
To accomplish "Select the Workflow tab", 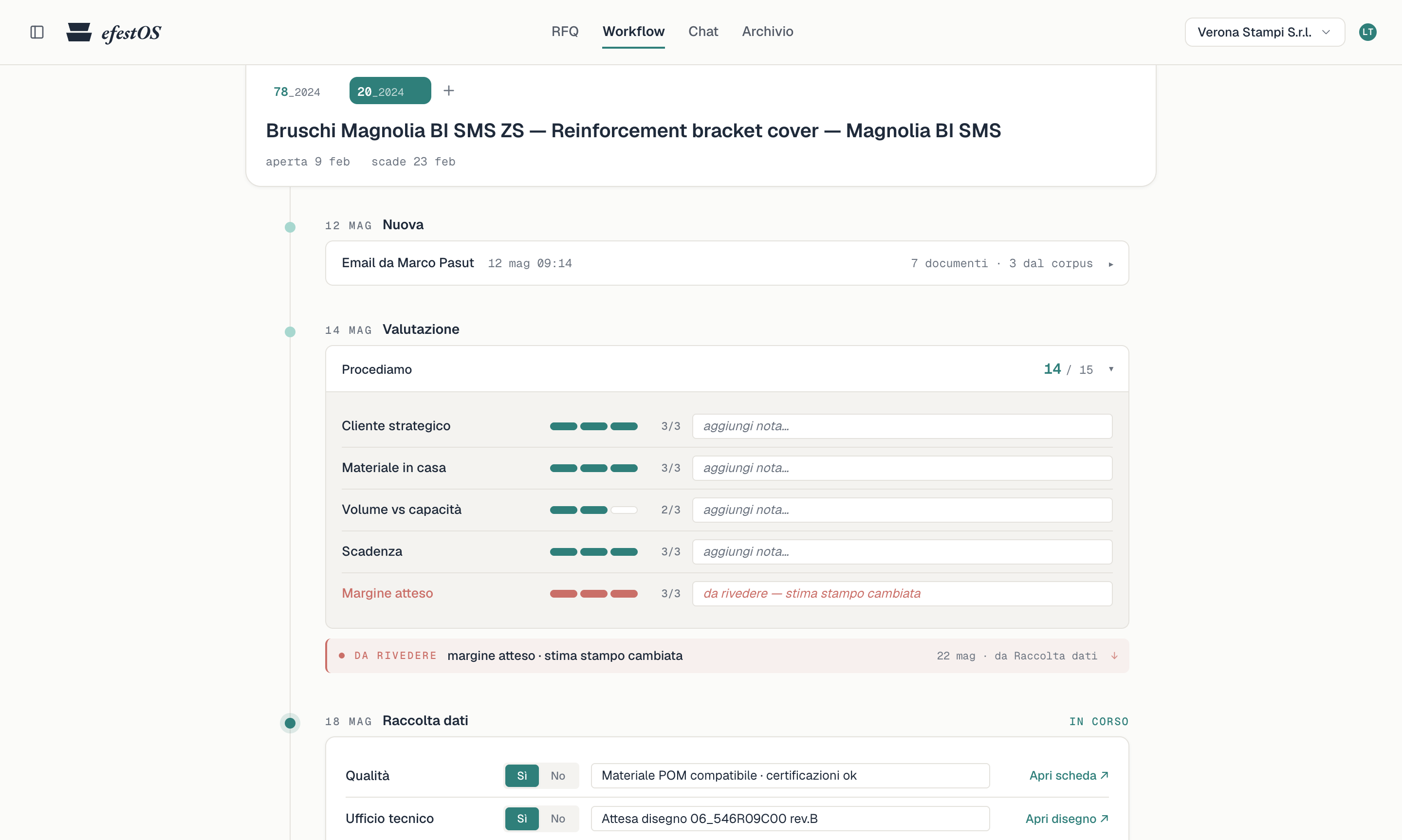I will point(633,32).
